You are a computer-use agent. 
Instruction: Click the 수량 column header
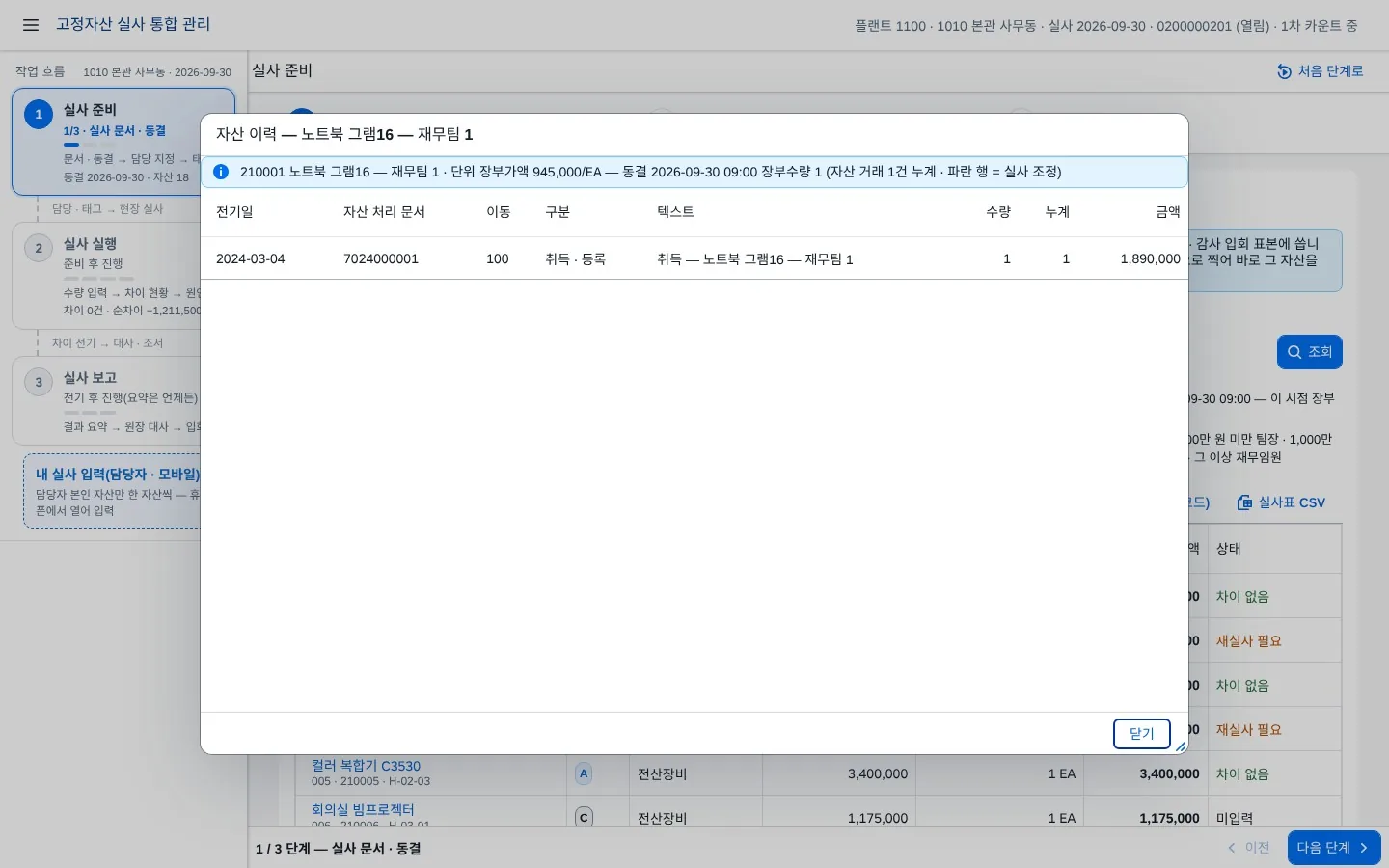[x=998, y=212]
